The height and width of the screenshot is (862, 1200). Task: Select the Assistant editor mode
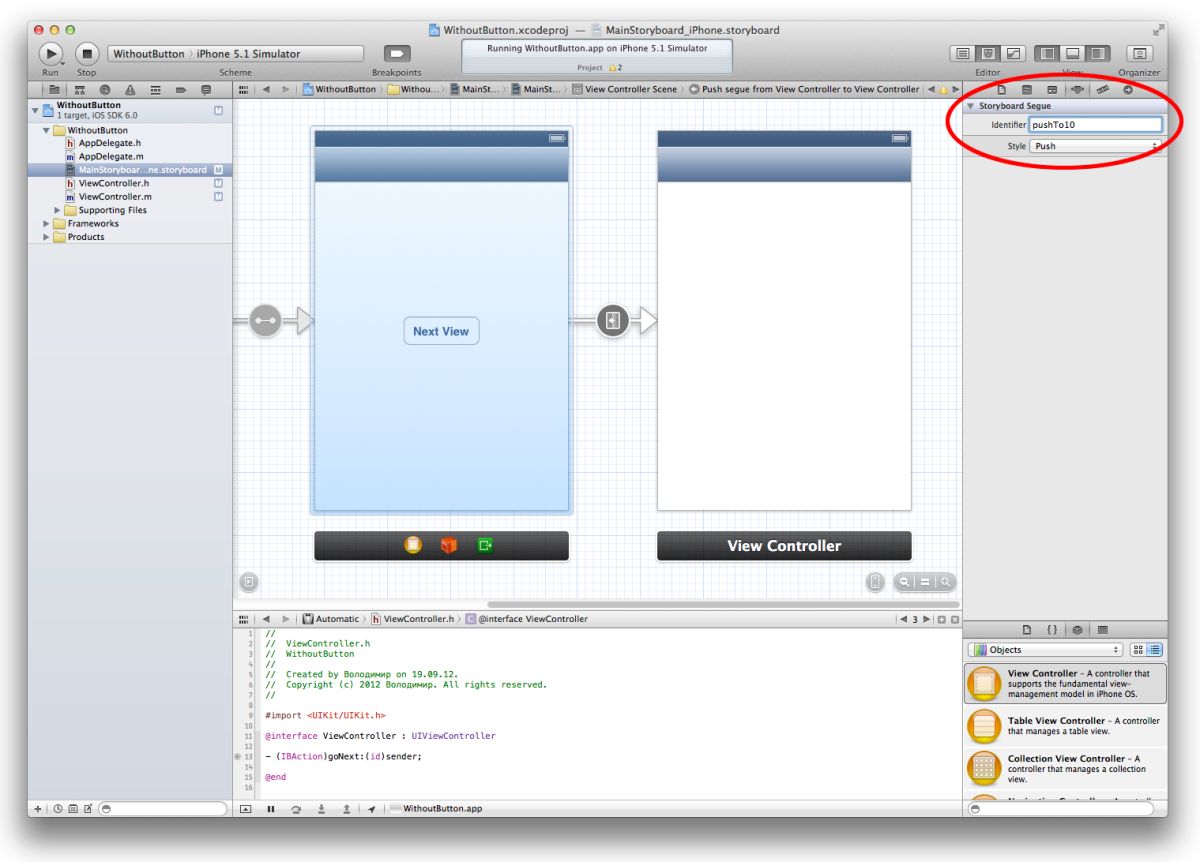[988, 53]
